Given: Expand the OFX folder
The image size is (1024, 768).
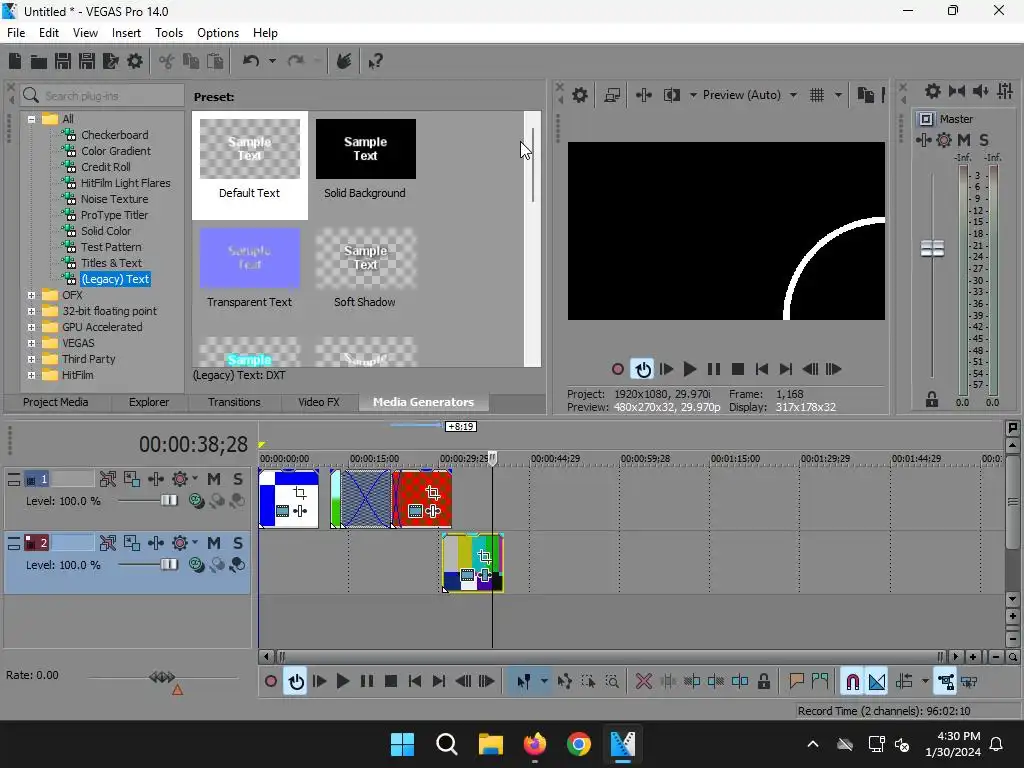Looking at the screenshot, I should coord(31,295).
